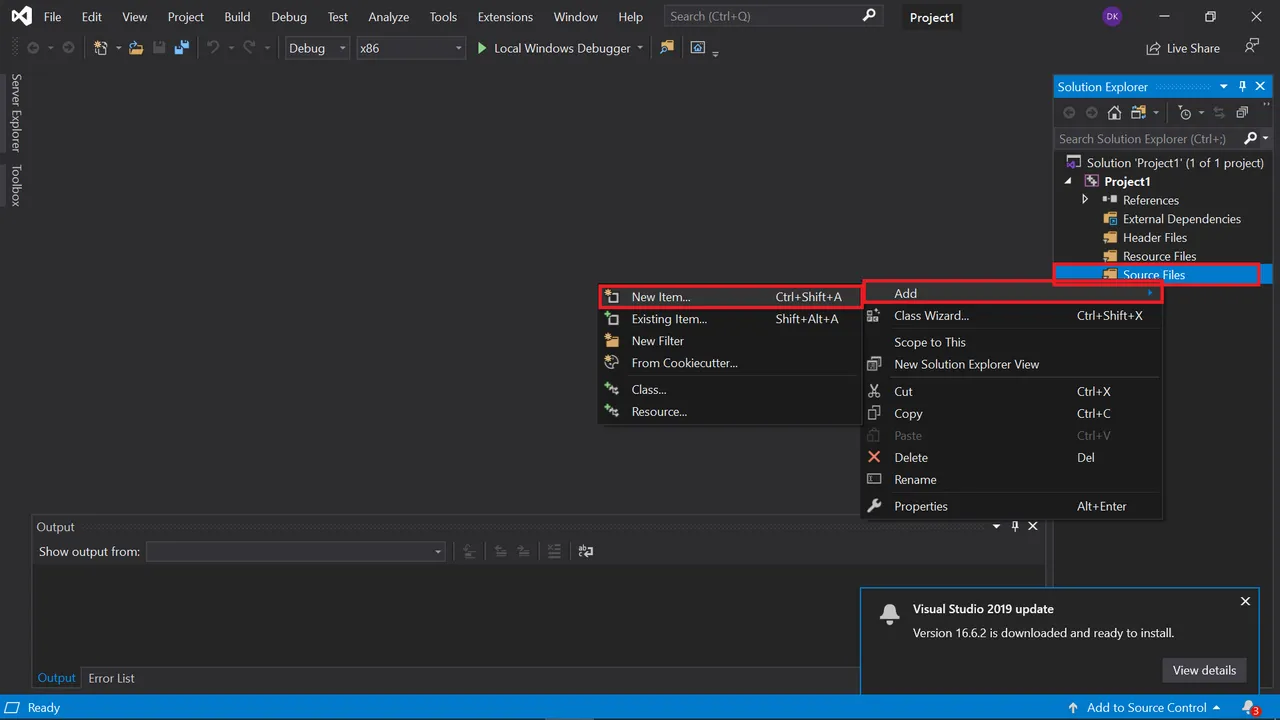
Task: Expand the References node
Action: [1086, 200]
